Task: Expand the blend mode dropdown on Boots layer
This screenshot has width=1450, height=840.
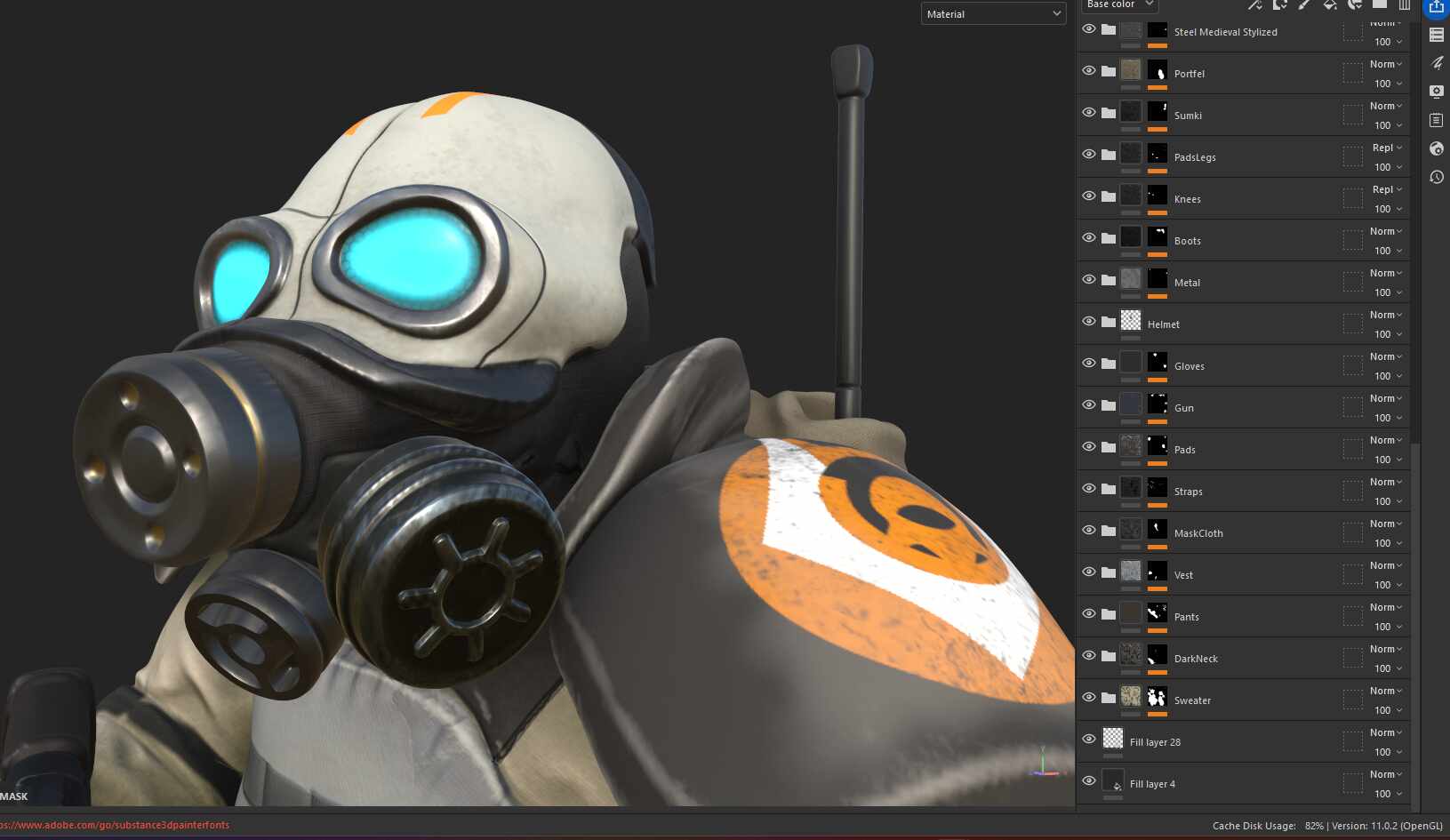Action: click(x=1386, y=230)
